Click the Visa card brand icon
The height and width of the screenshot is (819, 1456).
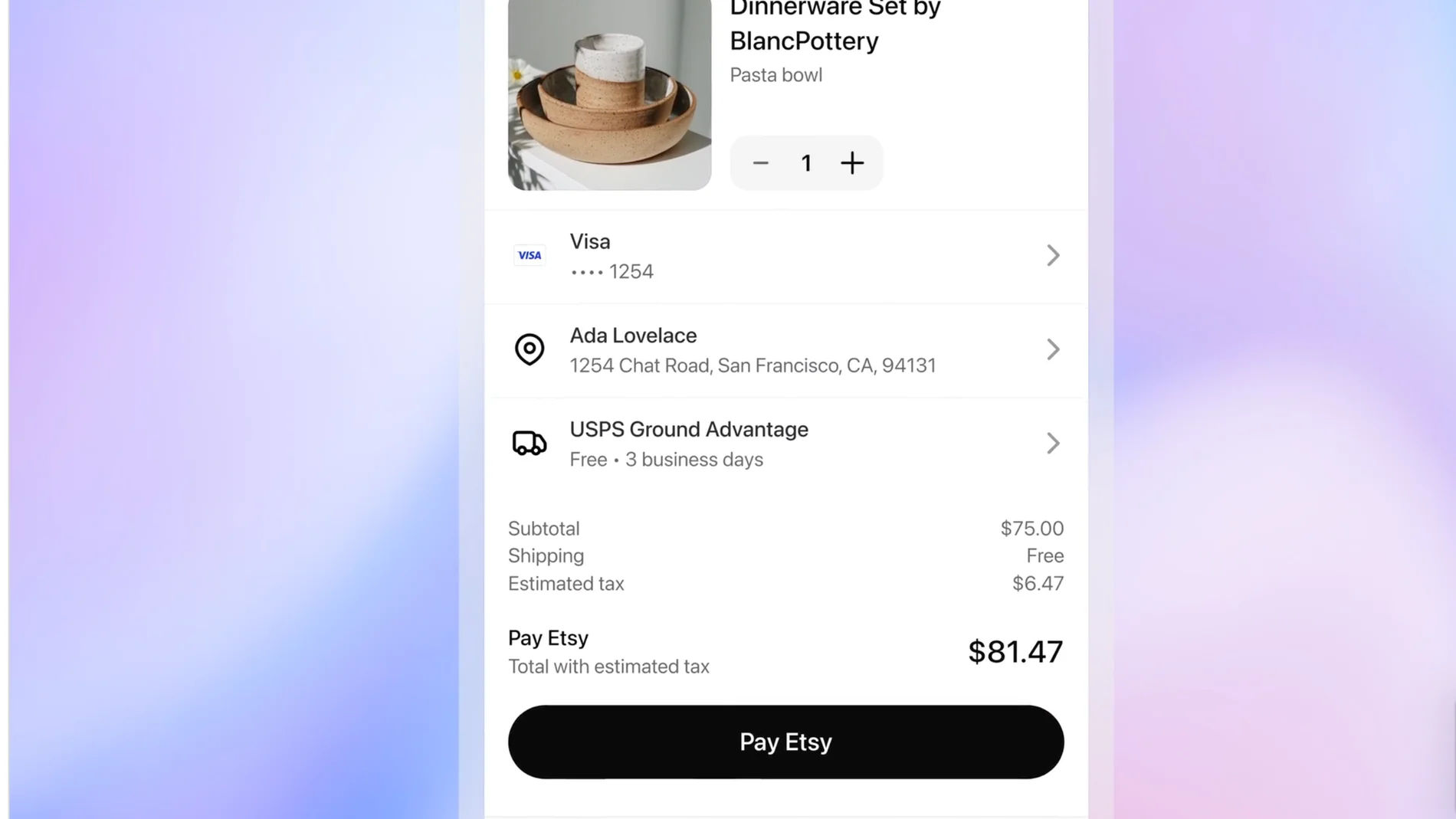coord(530,255)
